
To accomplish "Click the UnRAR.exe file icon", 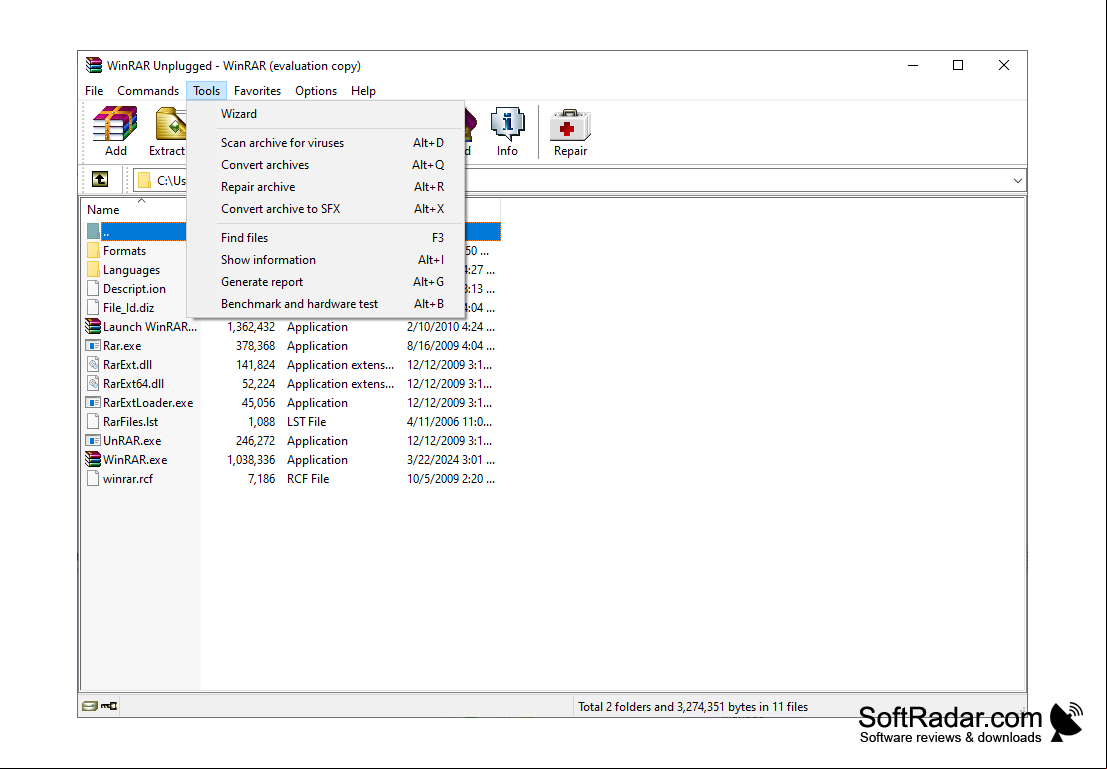I will [x=93, y=441].
